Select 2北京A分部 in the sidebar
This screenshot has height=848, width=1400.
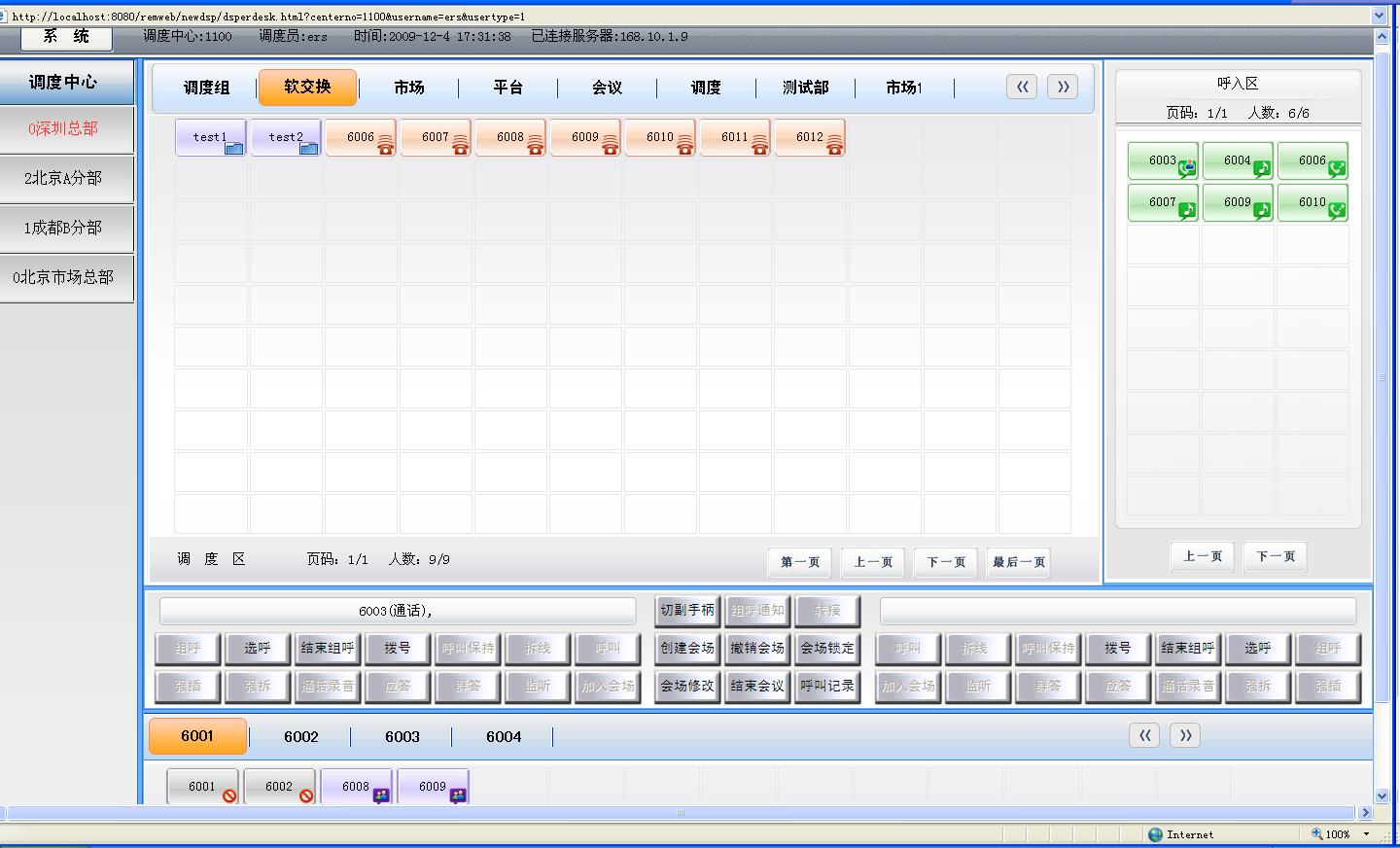(66, 179)
